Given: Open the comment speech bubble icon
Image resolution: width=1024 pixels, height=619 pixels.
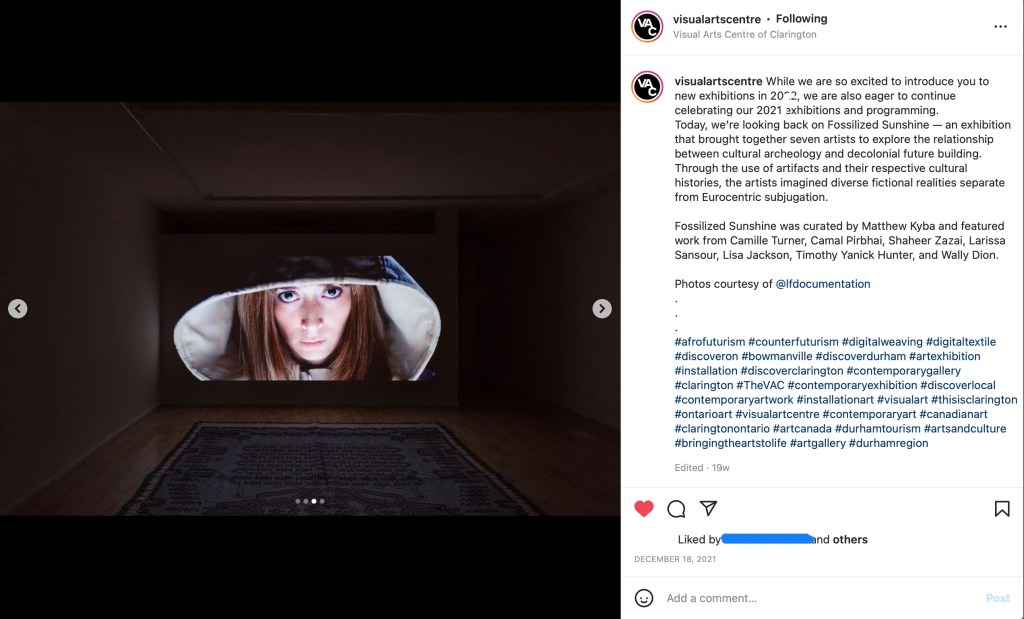Looking at the screenshot, I should pos(676,509).
